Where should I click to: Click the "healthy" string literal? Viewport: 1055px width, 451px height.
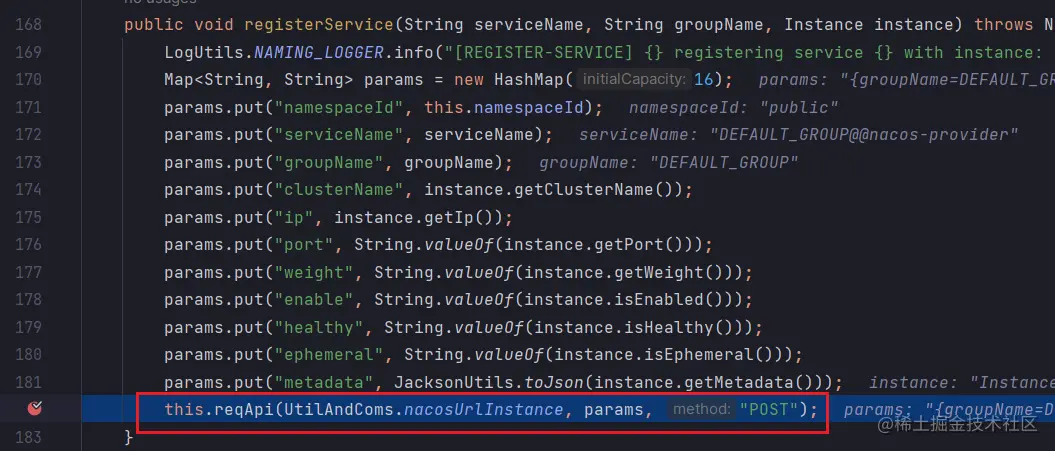pos(320,327)
